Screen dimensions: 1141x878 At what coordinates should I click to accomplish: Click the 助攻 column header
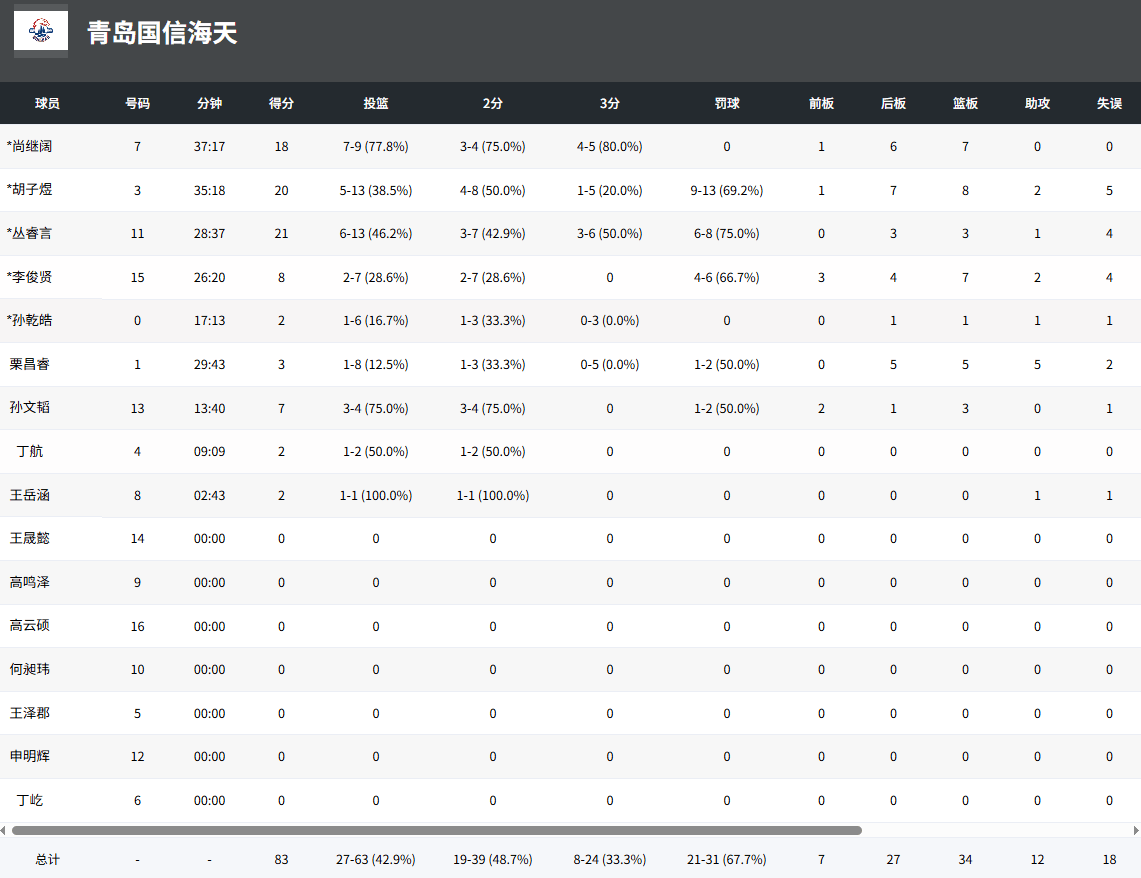coord(1037,103)
